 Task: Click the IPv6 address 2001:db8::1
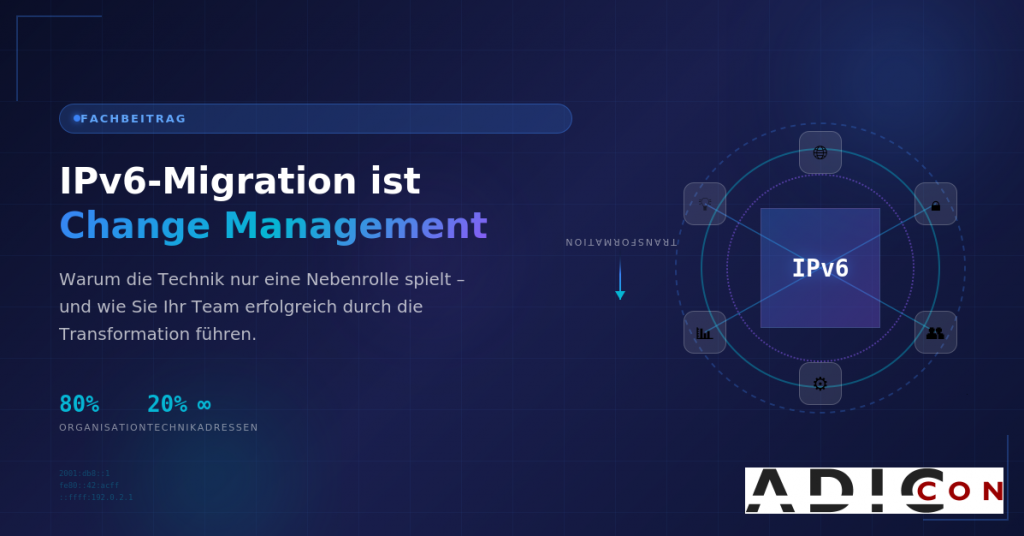point(85,473)
